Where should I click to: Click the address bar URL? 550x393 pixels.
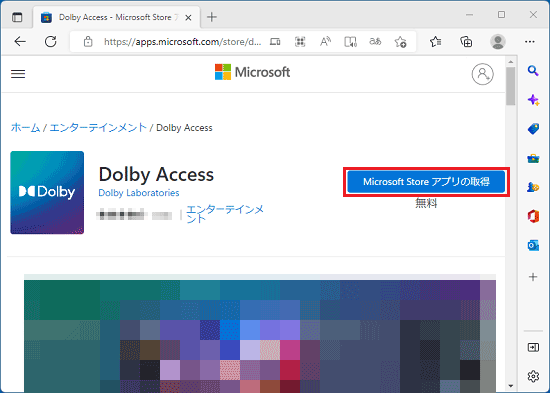[x=182, y=42]
